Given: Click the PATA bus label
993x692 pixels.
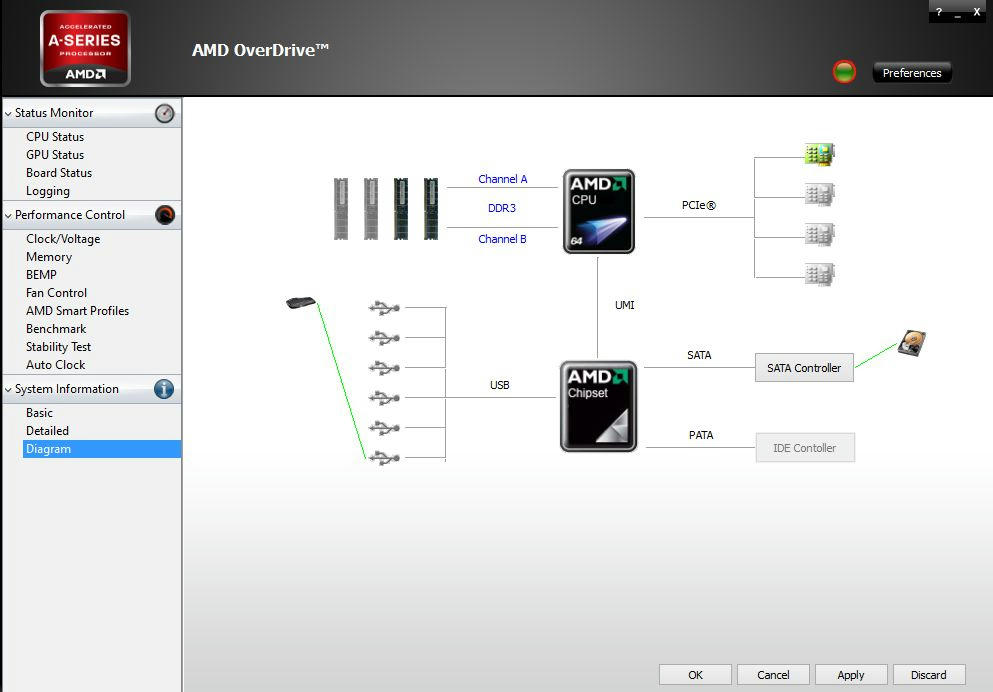Looking at the screenshot, I should [701, 435].
